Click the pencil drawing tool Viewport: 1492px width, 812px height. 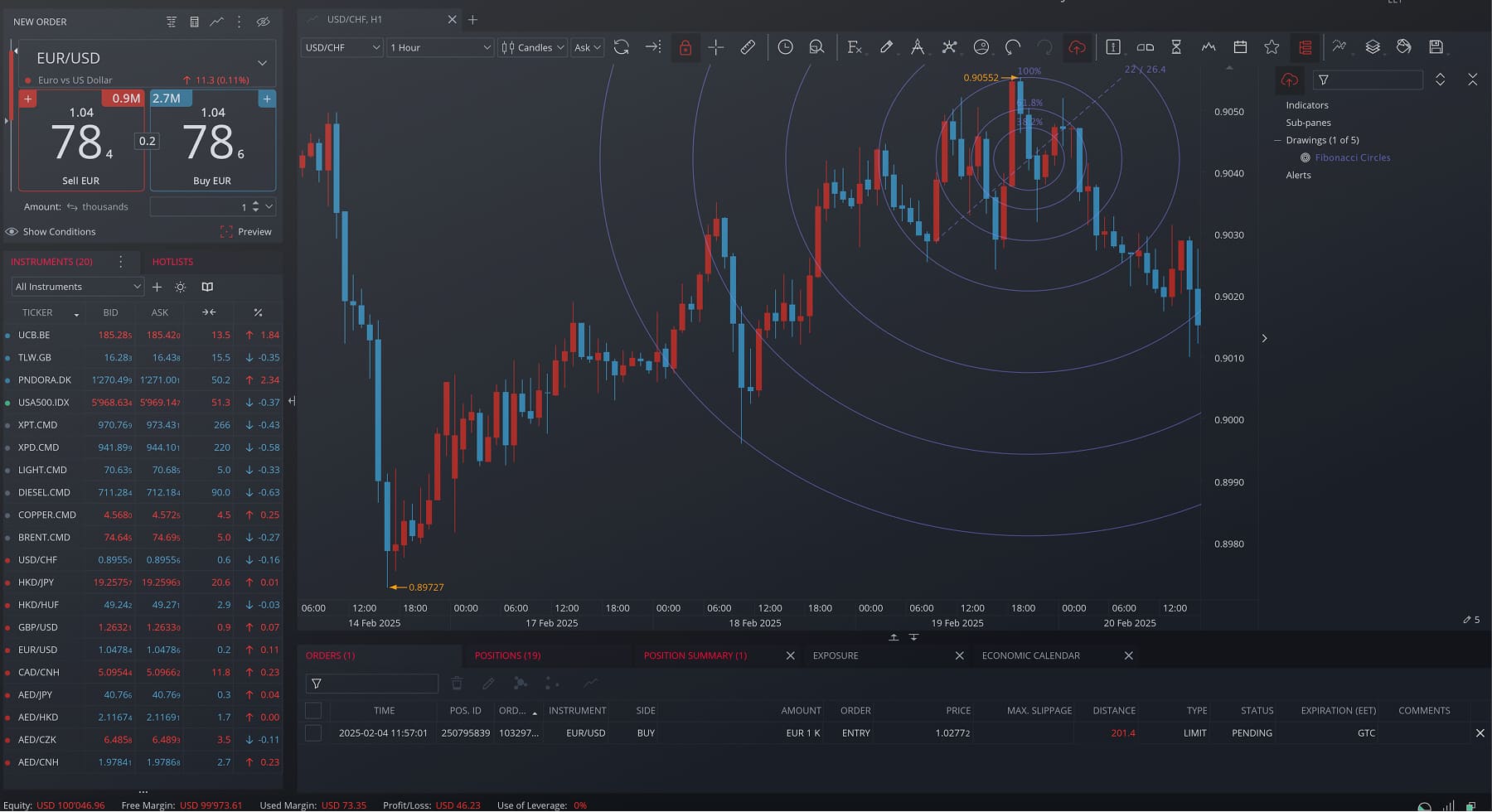(886, 47)
